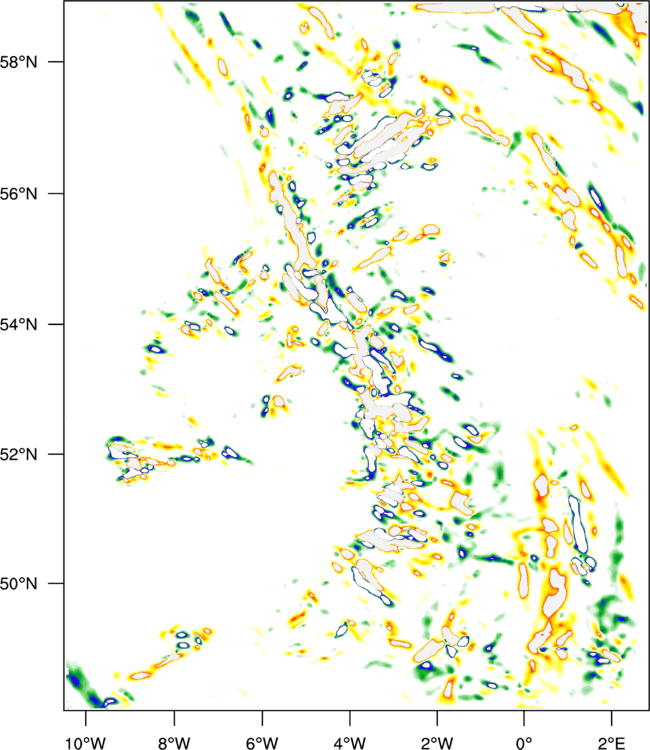Click the 56°N latitude label

coord(28,193)
